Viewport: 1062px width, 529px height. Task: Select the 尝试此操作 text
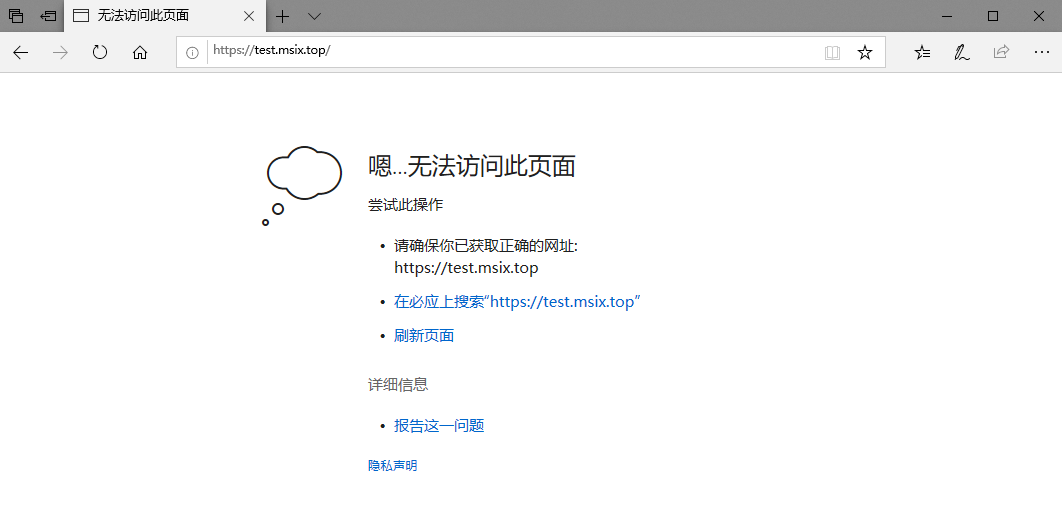(406, 205)
